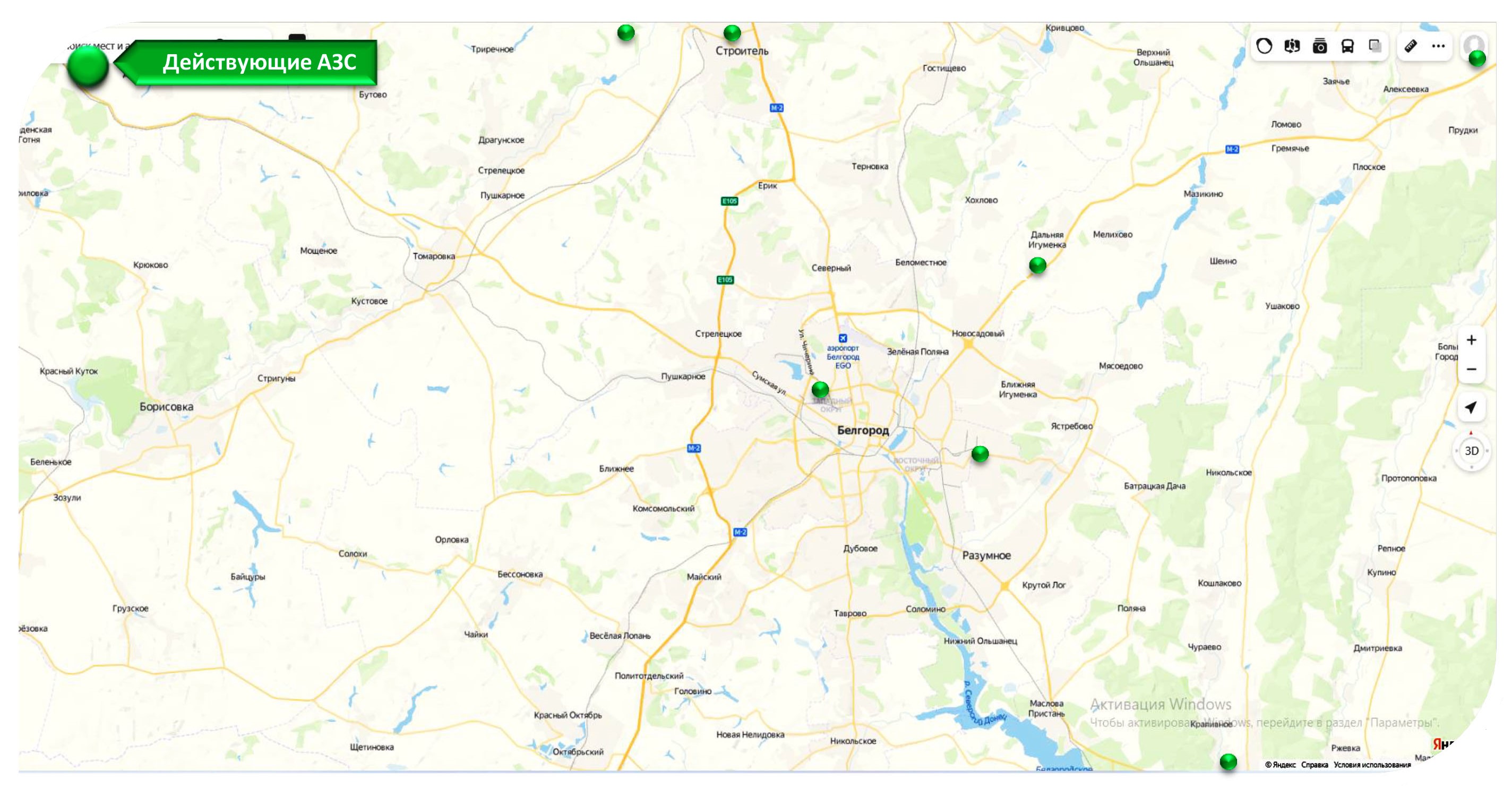Click the Беломестное label

click(921, 262)
